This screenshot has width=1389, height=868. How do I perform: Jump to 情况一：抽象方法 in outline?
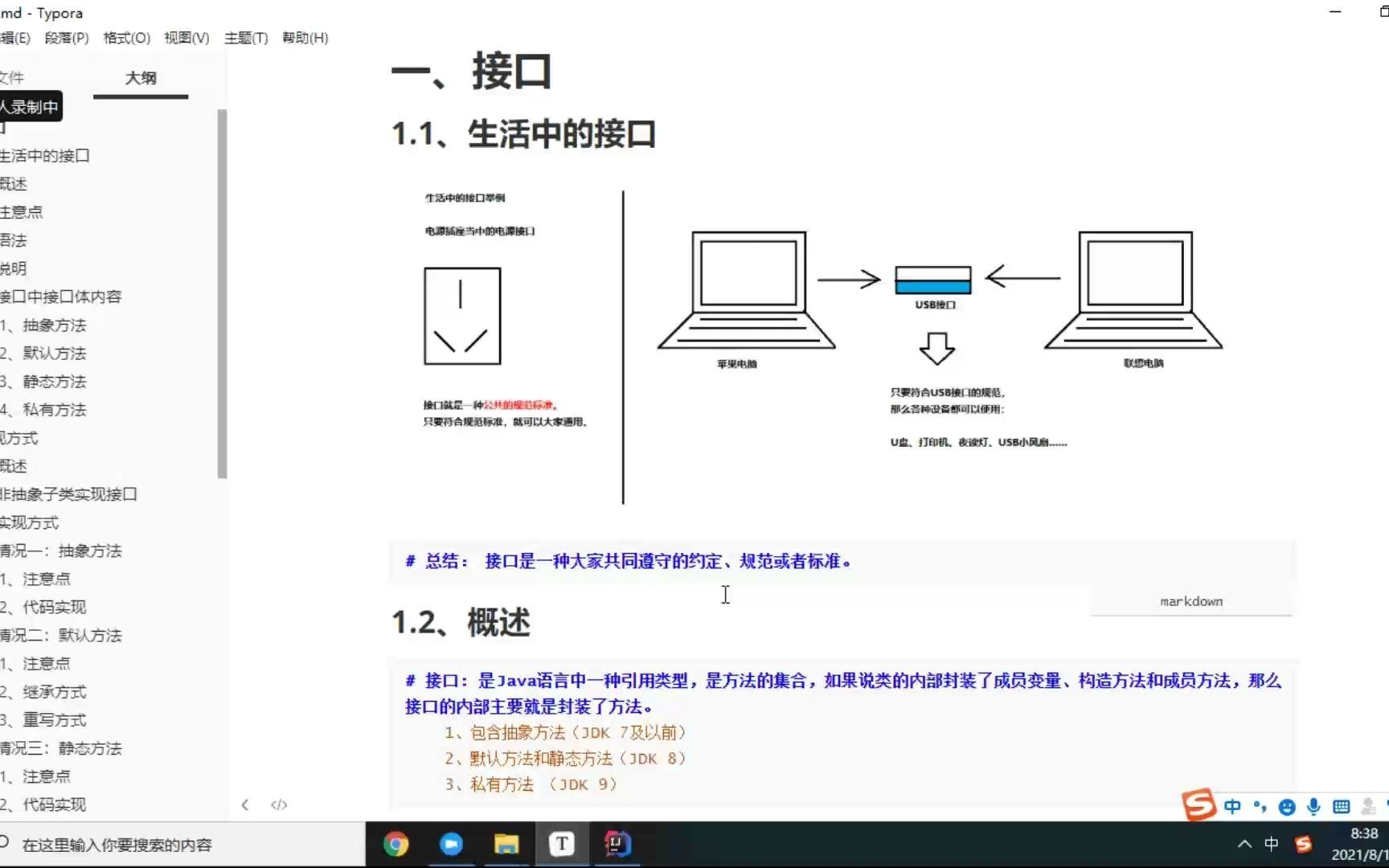61,551
